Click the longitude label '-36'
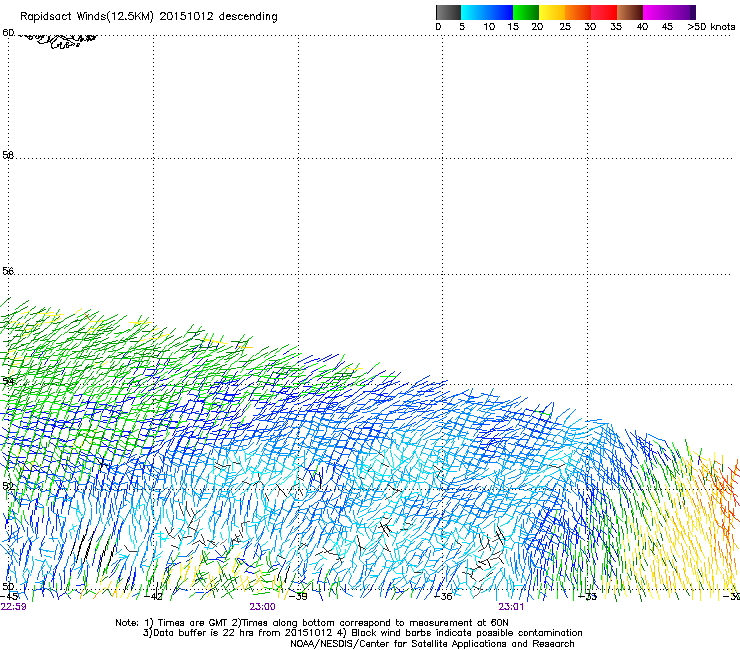740x650 pixels. tap(443, 597)
